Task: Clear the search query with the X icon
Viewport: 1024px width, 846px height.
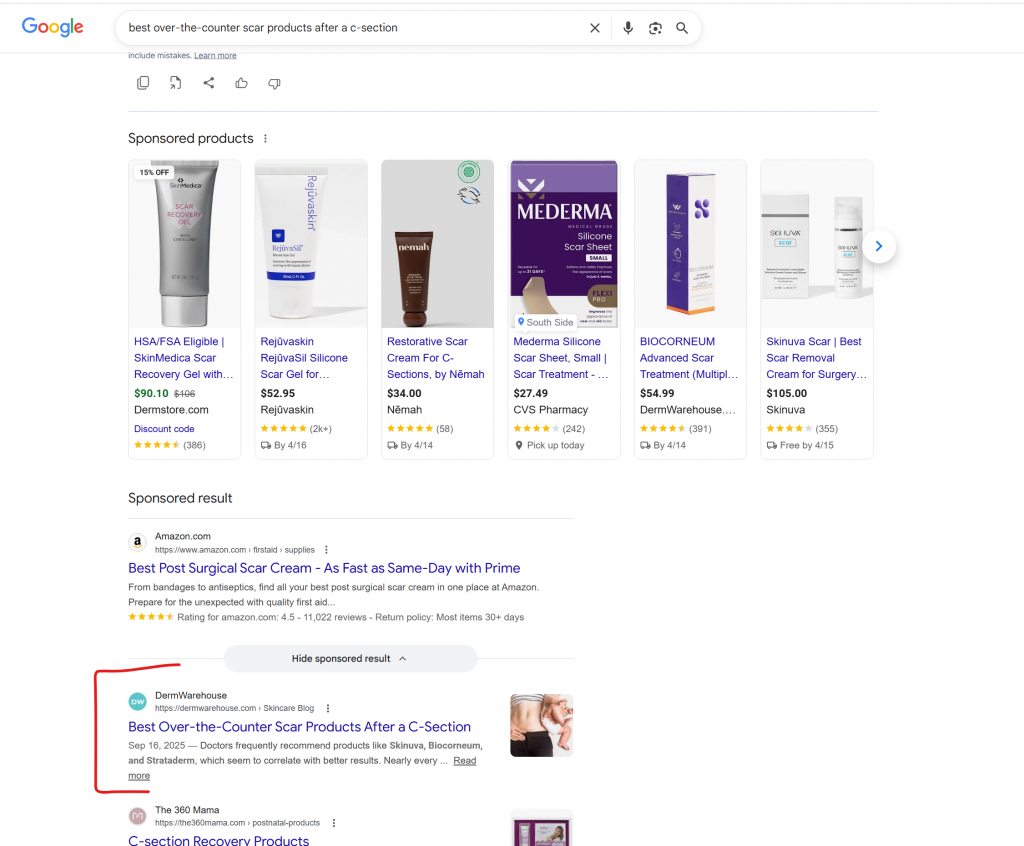Action: (x=594, y=28)
